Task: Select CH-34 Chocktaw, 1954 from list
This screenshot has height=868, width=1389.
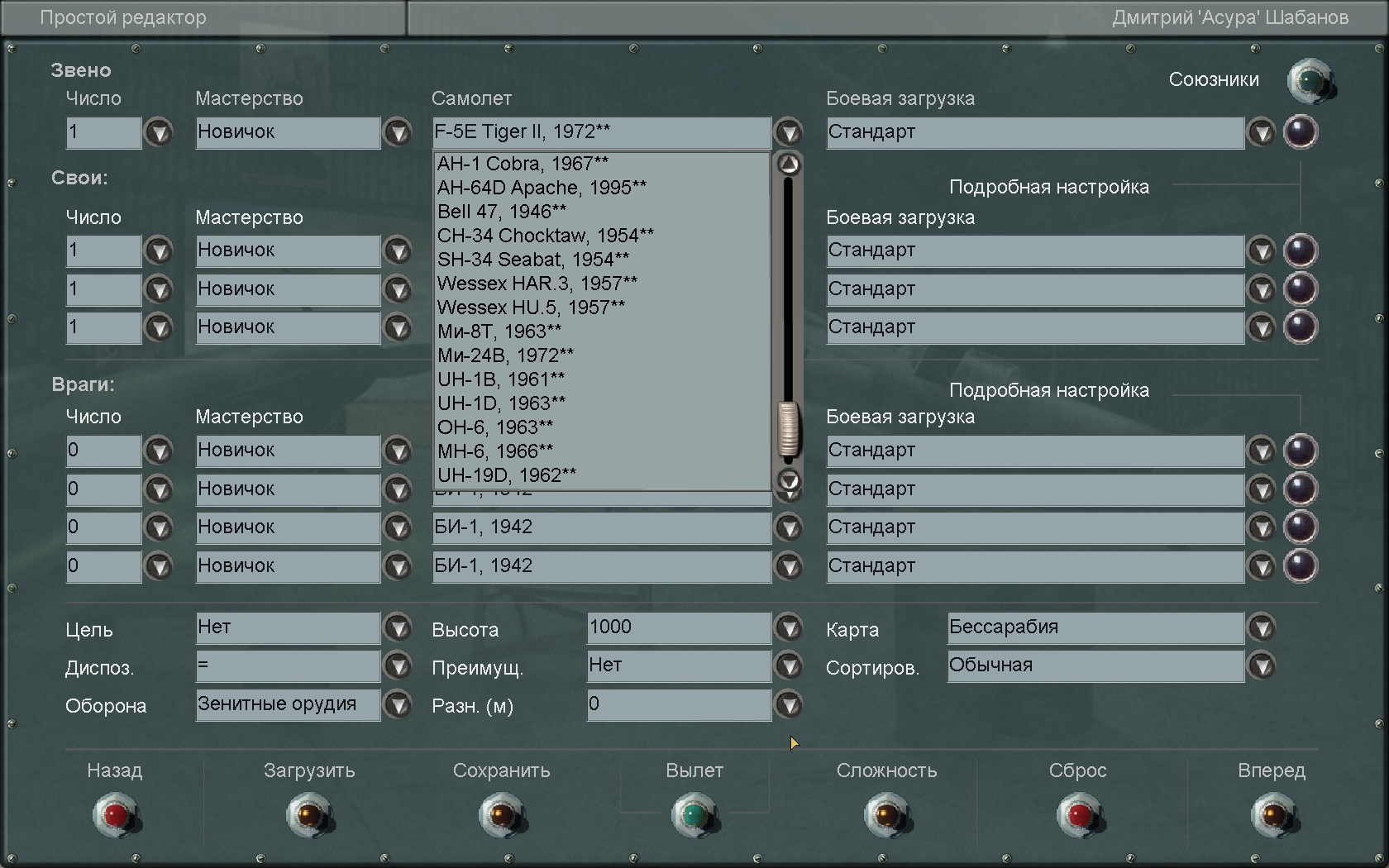Action: point(602,236)
